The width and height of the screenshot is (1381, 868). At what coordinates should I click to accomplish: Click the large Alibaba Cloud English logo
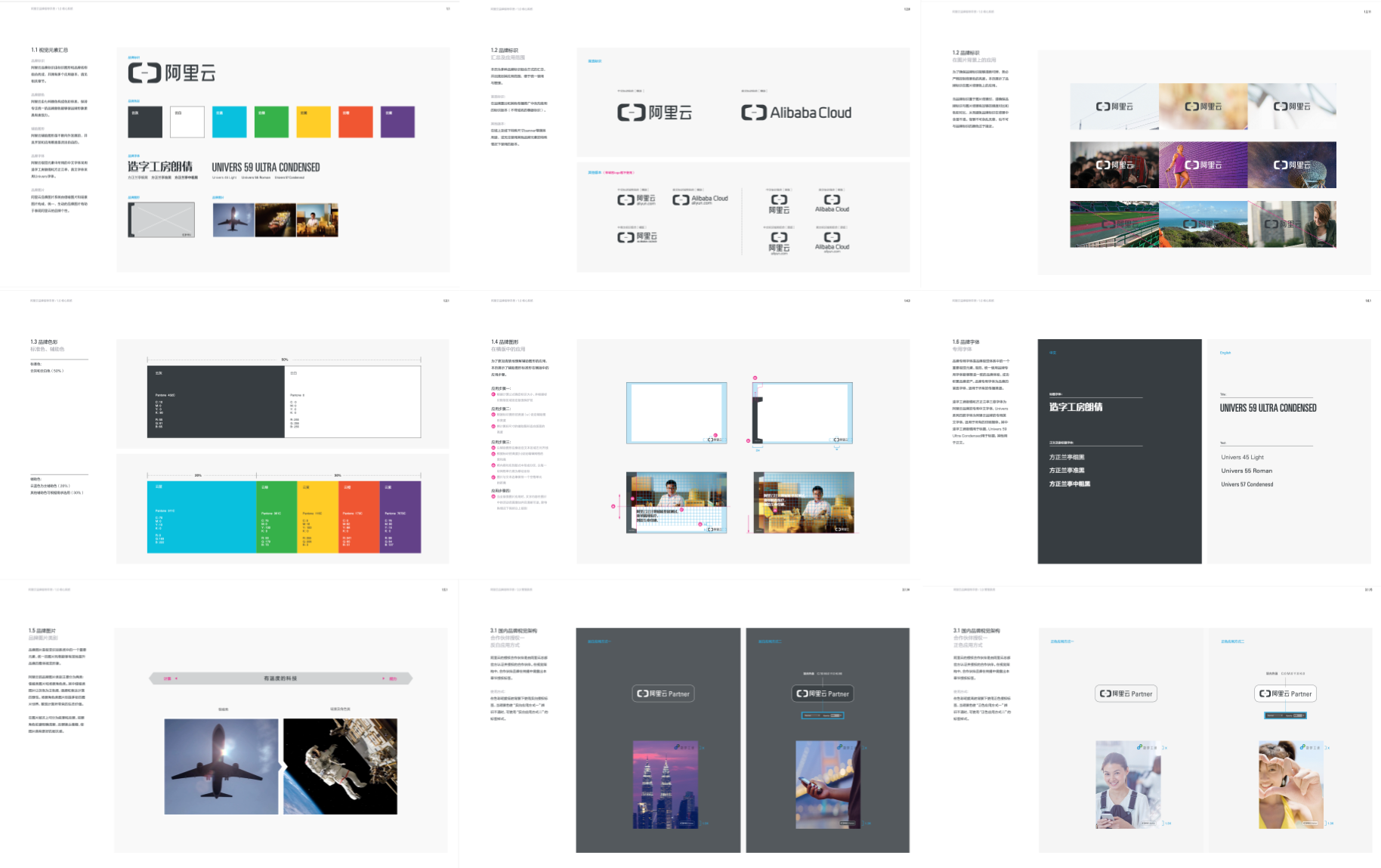click(796, 113)
